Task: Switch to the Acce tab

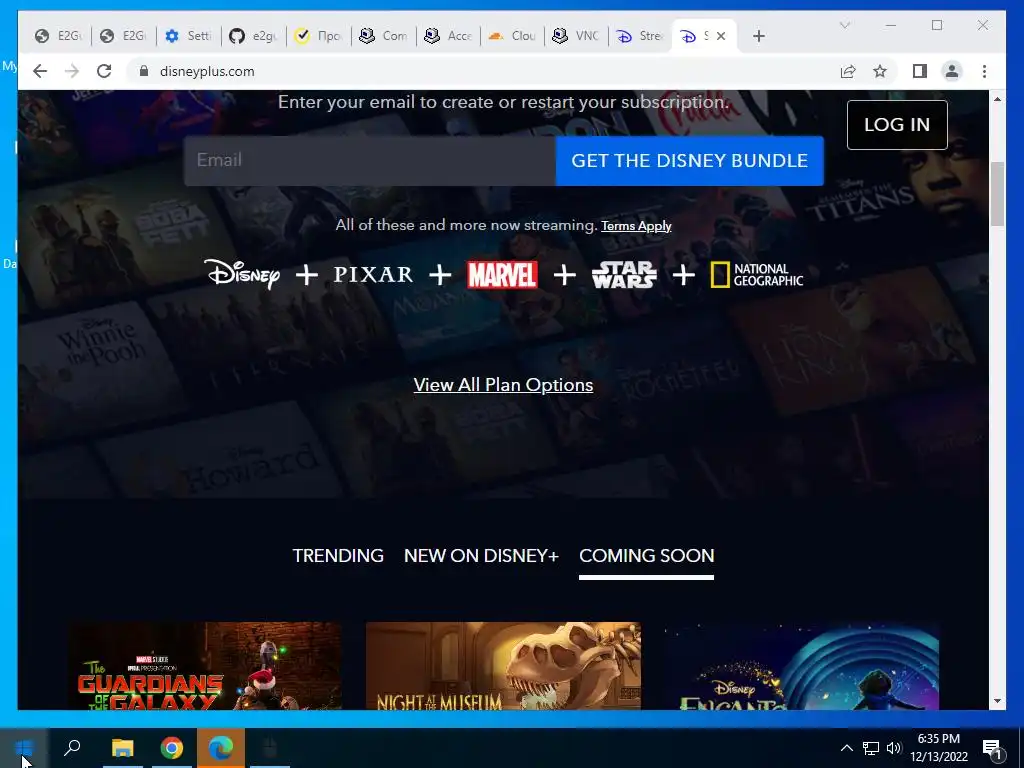Action: tap(448, 36)
